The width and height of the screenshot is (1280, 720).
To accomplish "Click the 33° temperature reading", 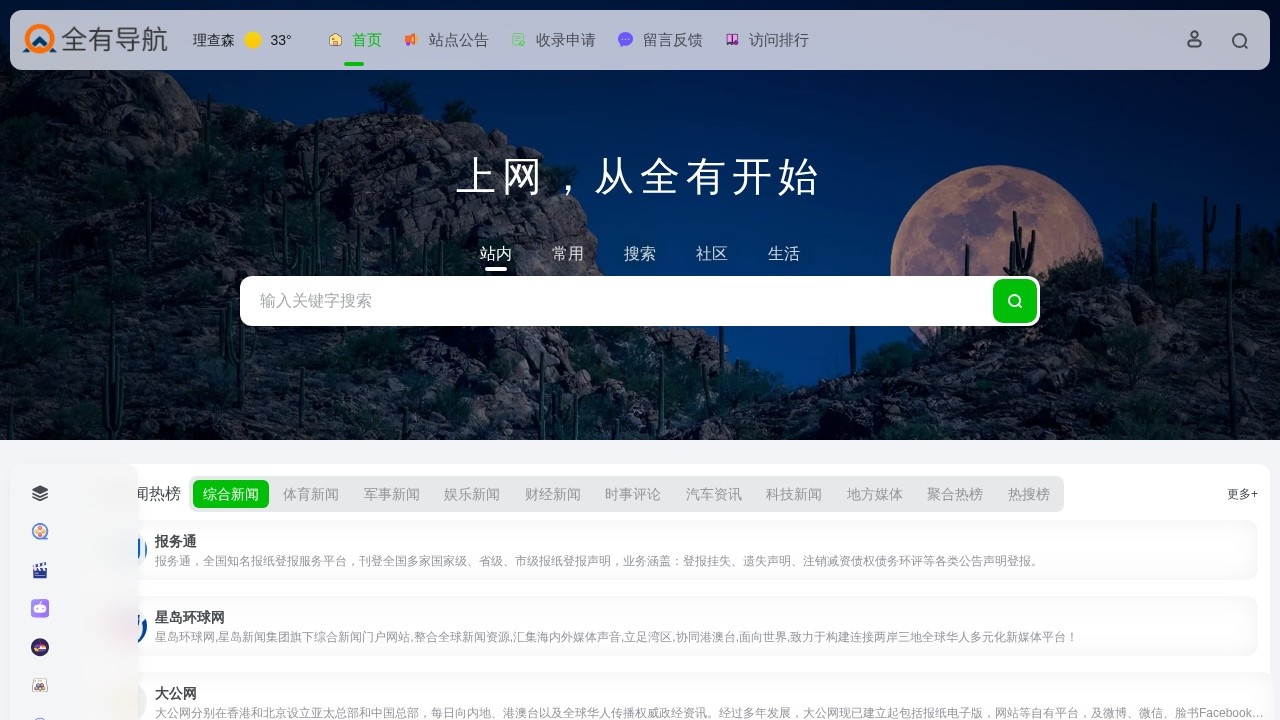I will 281,40.
